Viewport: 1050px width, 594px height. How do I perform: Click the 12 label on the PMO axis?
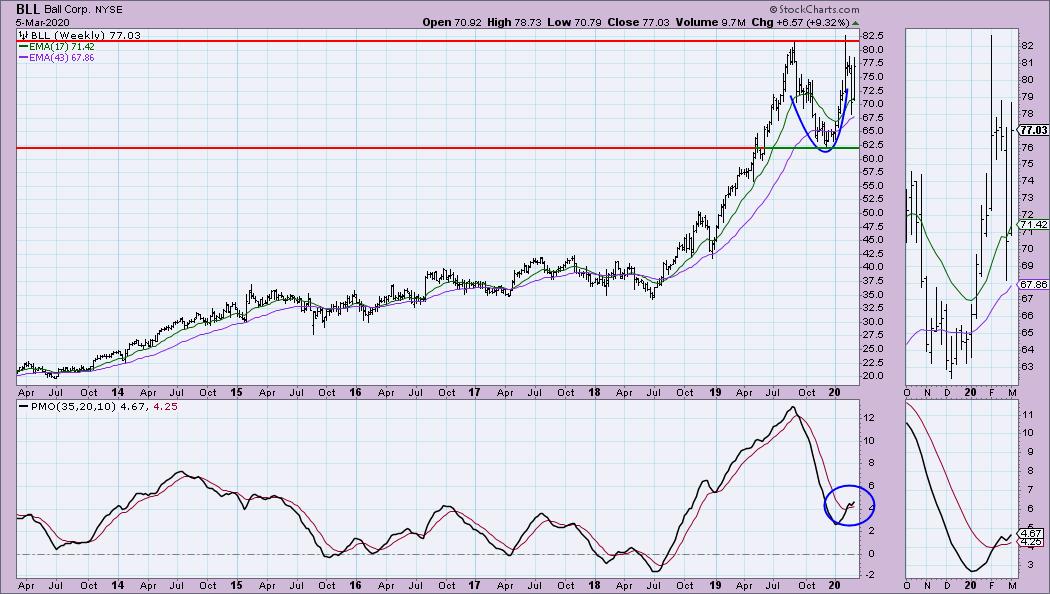click(869, 418)
